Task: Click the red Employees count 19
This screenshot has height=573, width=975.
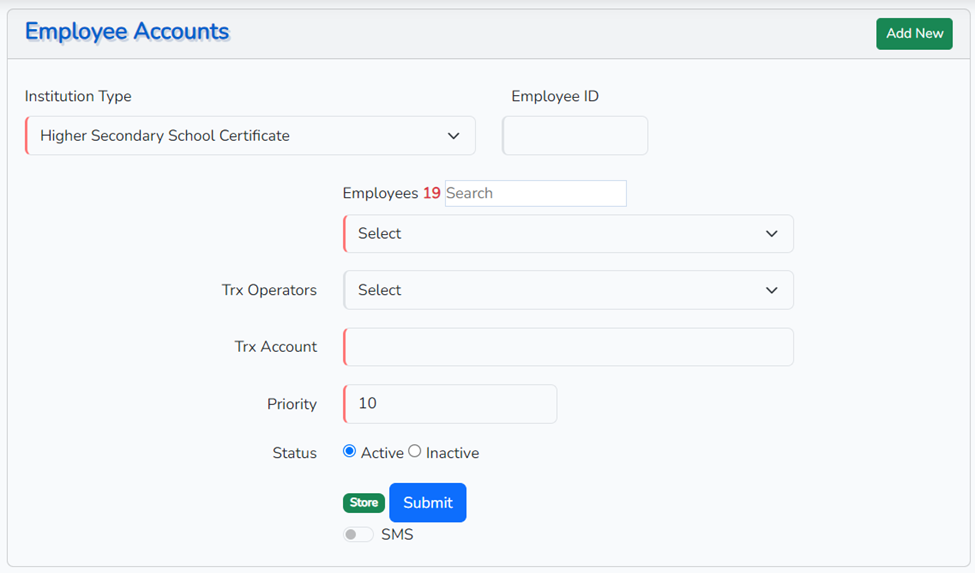Action: 432,193
